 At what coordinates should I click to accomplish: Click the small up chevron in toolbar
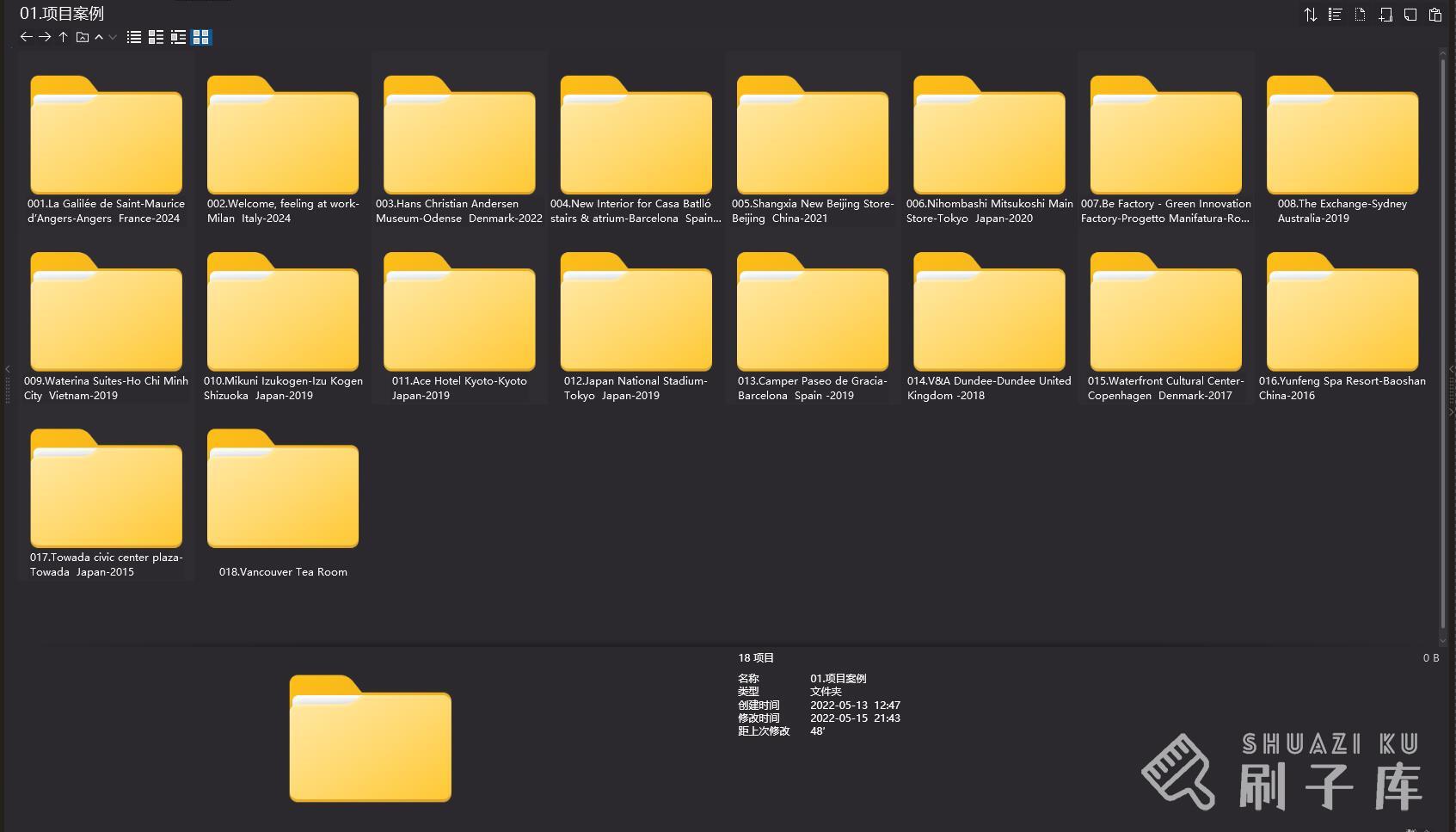pyautogui.click(x=99, y=37)
